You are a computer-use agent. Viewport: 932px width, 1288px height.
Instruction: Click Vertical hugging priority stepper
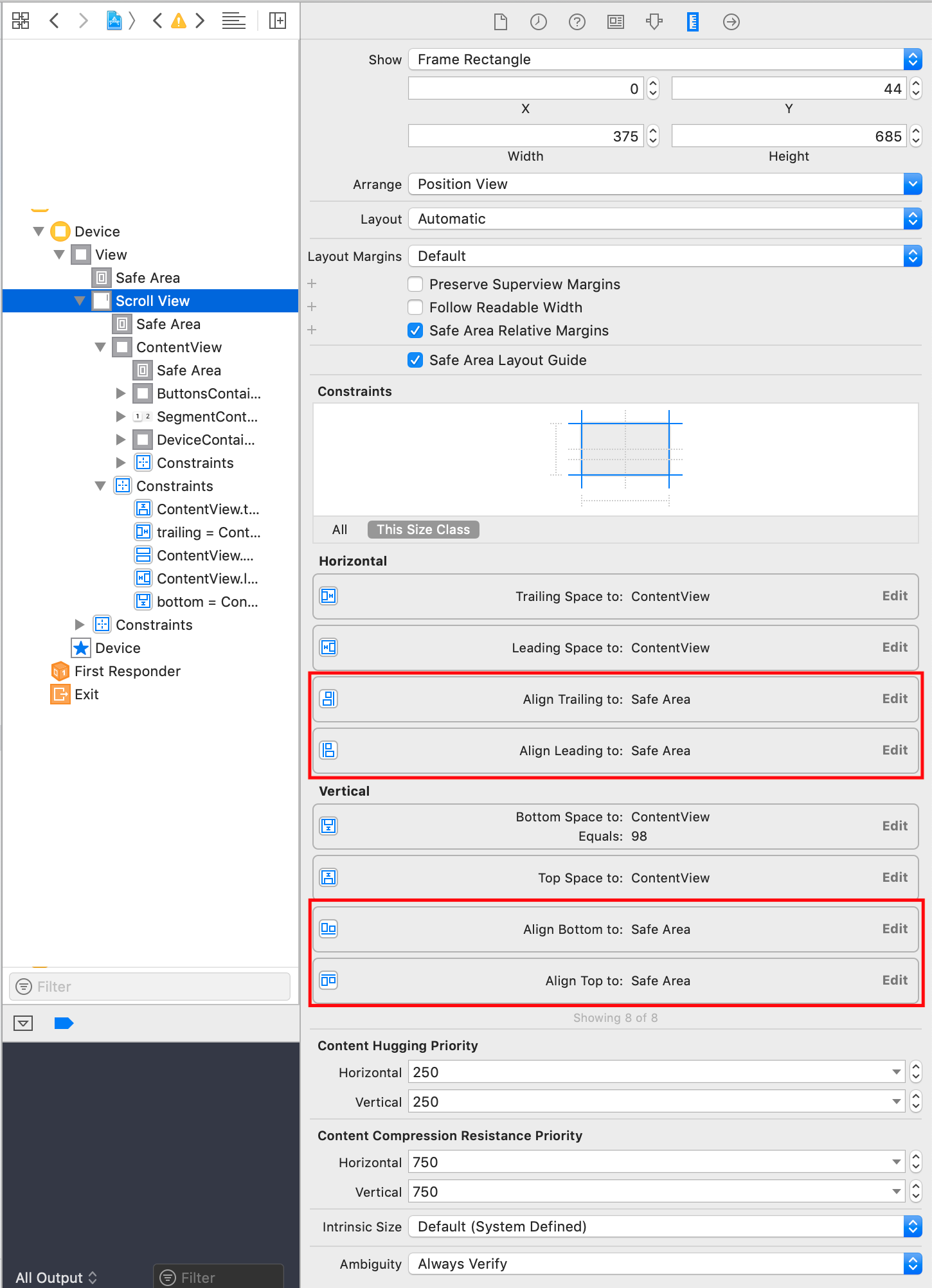[916, 1102]
